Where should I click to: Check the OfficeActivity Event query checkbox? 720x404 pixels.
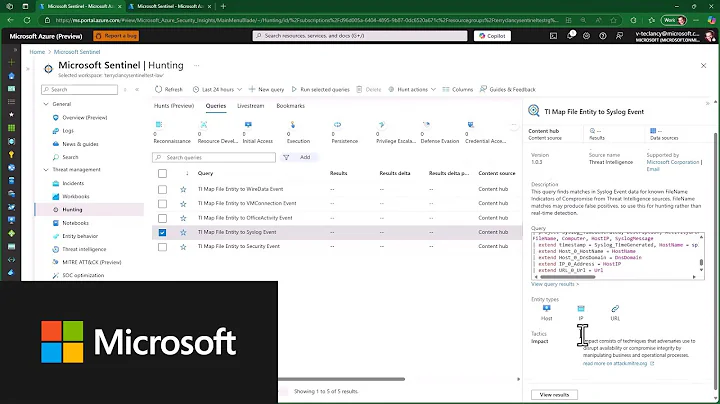click(x=163, y=218)
